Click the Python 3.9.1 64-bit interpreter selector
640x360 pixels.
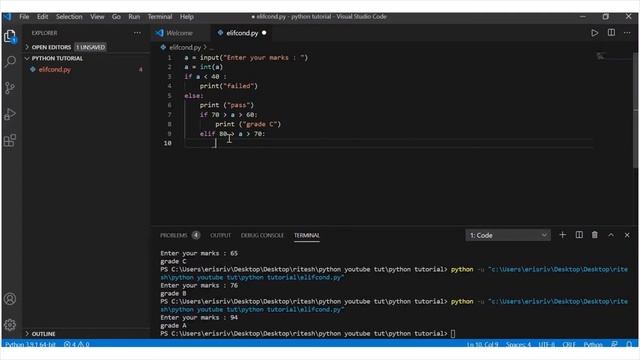pos(31,344)
